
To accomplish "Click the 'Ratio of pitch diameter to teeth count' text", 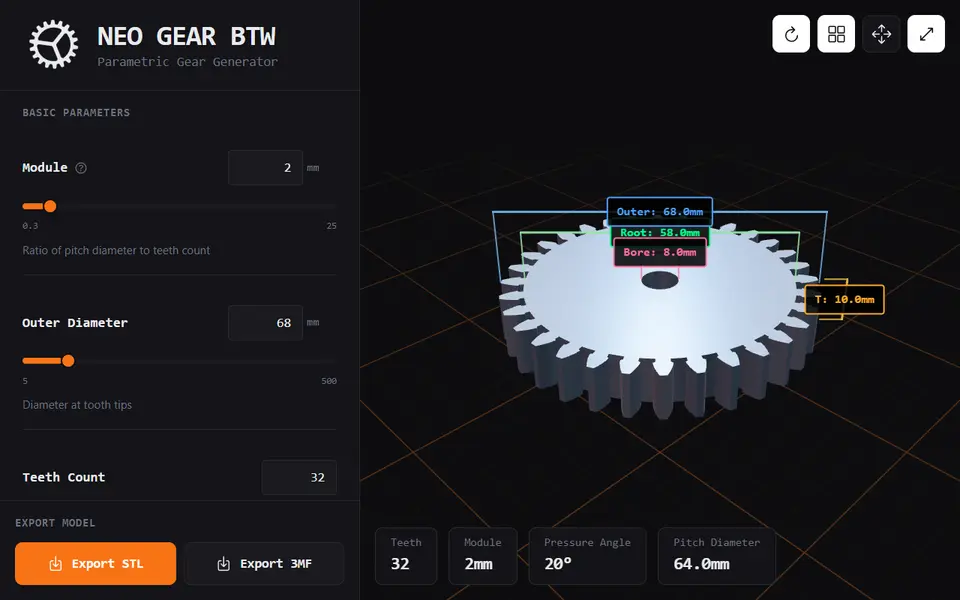I will (116, 250).
